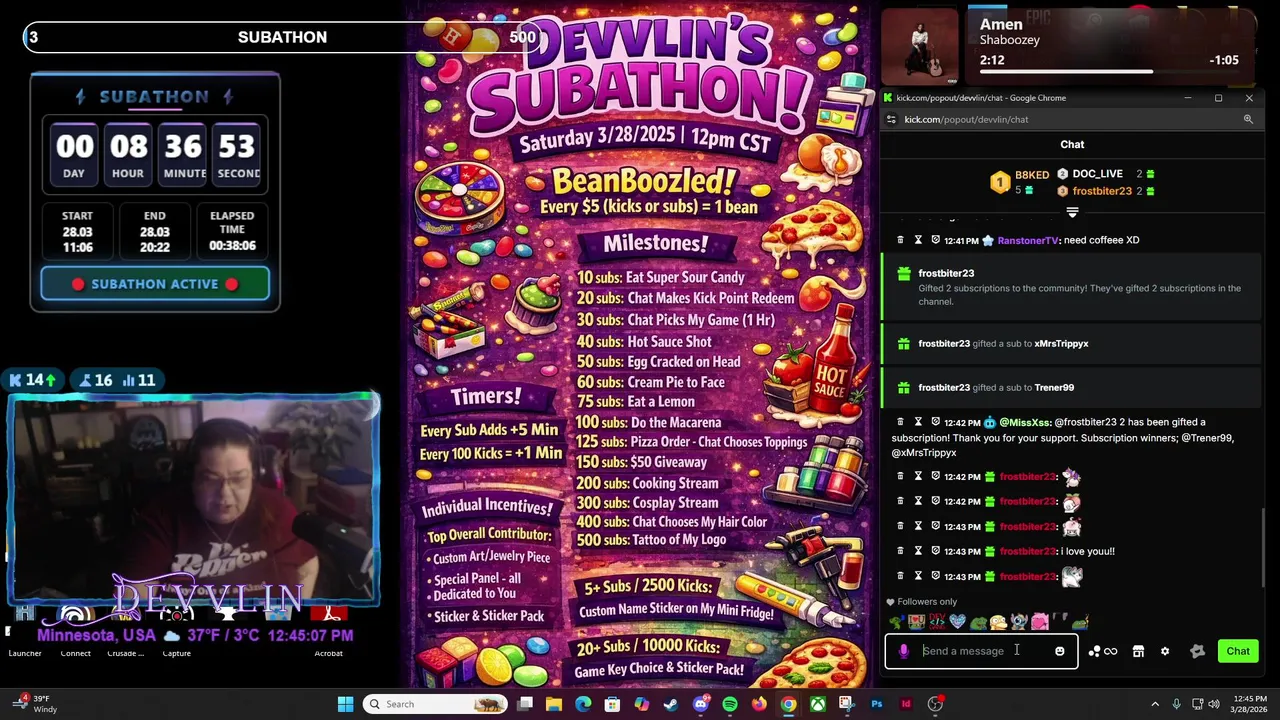
Task: Insert the Pepe frog quick emote
Action: (978, 622)
